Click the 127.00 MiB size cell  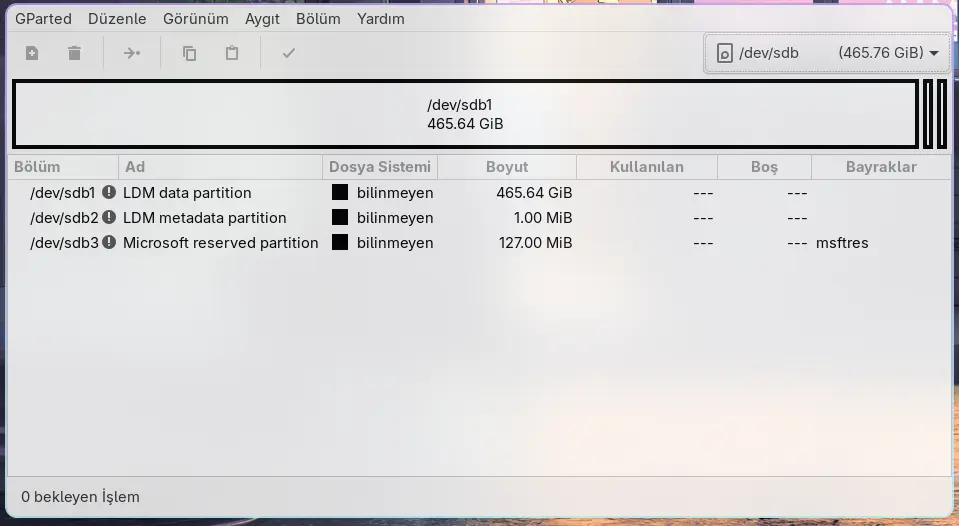[535, 243]
